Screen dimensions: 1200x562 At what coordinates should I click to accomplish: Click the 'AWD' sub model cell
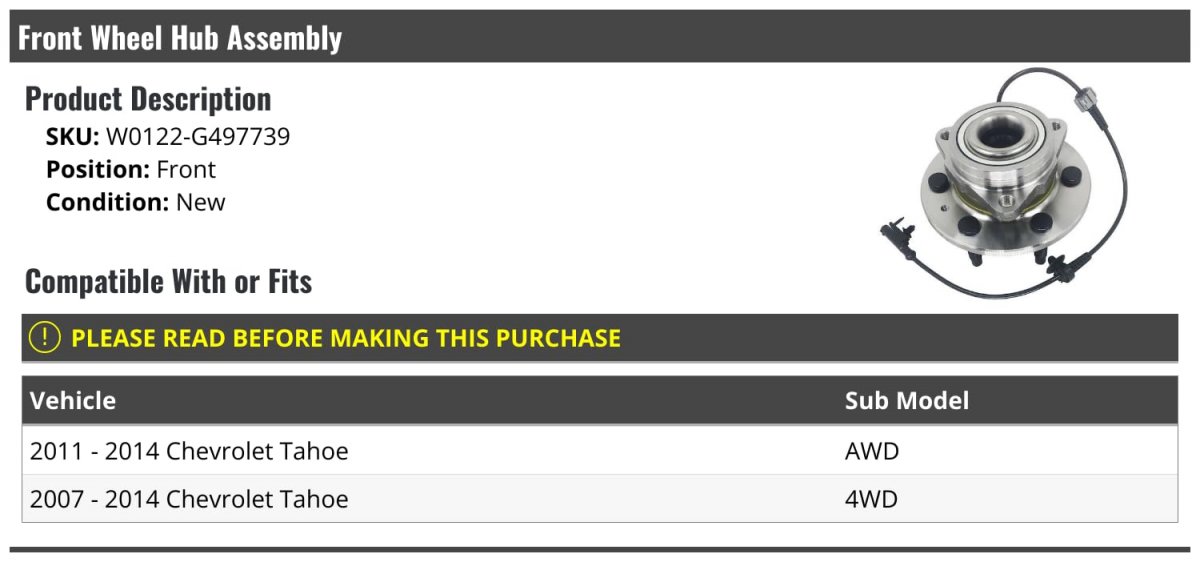(872, 451)
